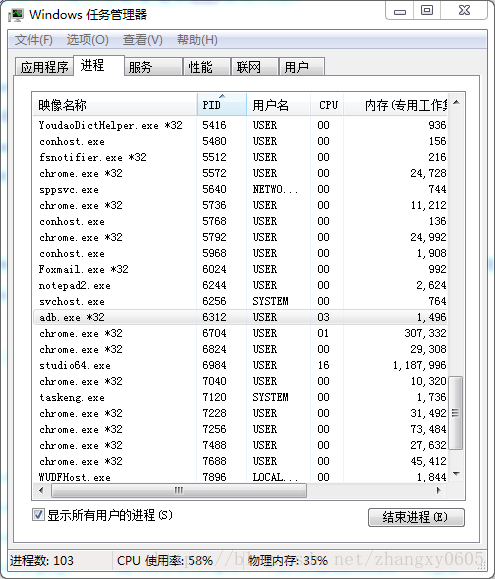The height and width of the screenshot is (579, 495).
Task: Go to the 联网 tab
Action: (255, 67)
